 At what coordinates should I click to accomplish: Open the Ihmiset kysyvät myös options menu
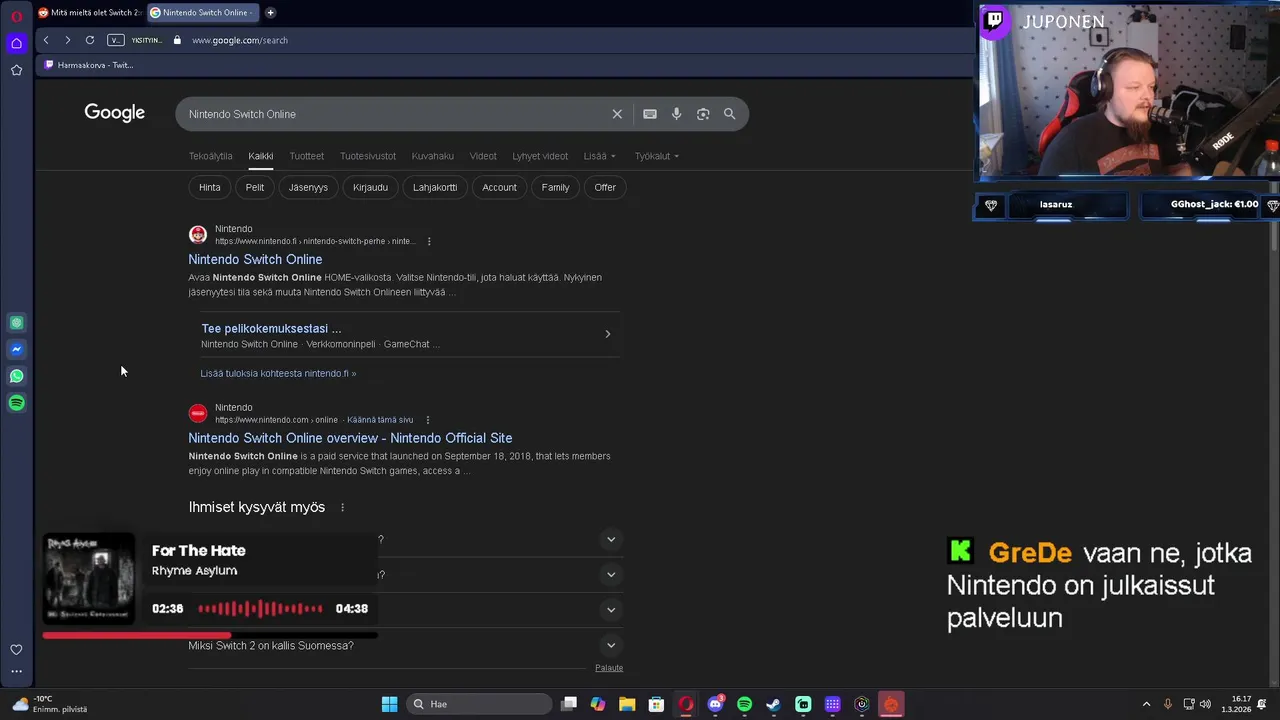[x=342, y=507]
